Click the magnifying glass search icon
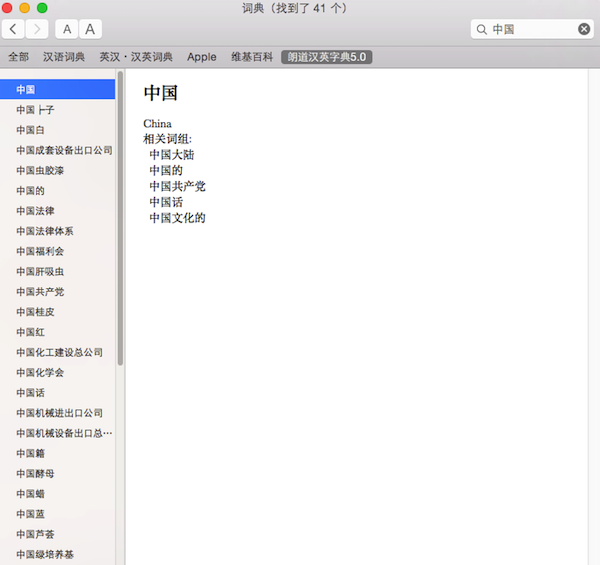Image resolution: width=600 pixels, height=565 pixels. [482, 29]
